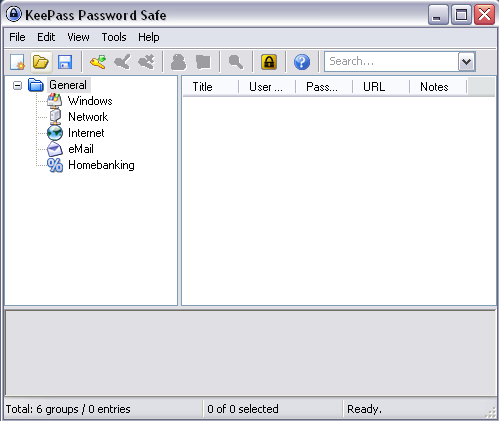Close the KeePass Password Safe window
This screenshot has width=499, height=421.
pos(484,15)
